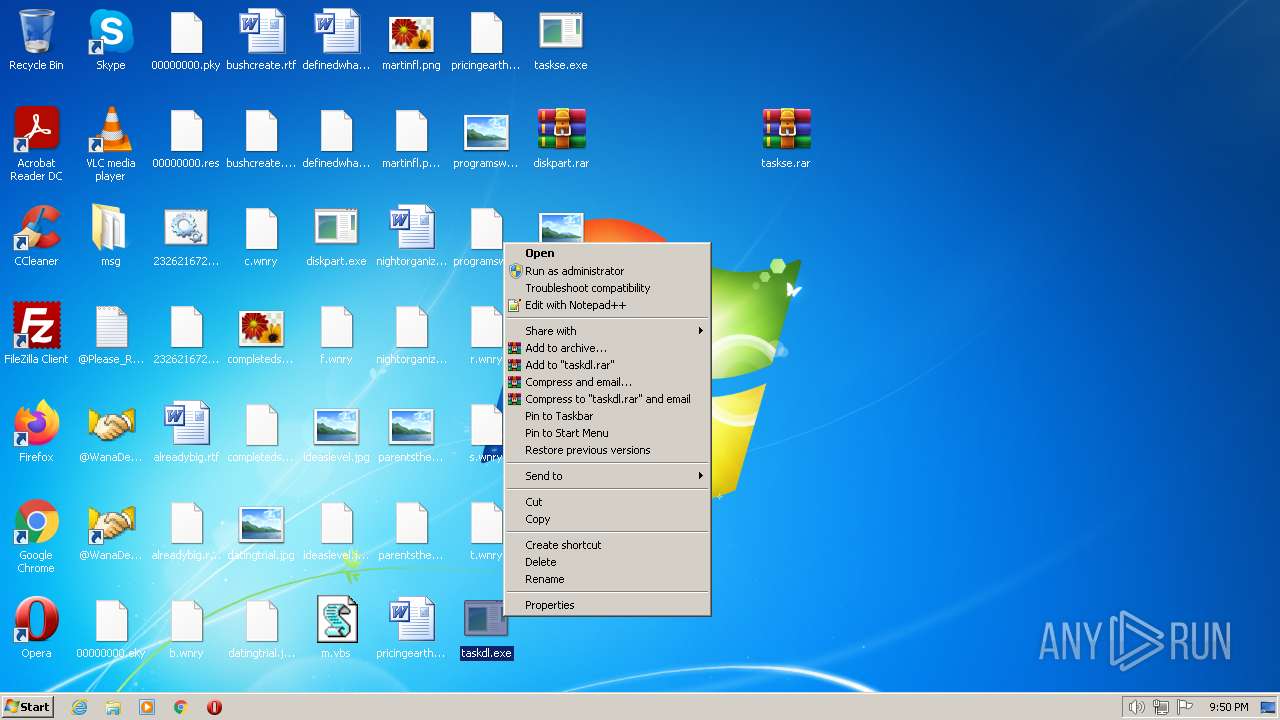Choose Add to archive...
The width and height of the screenshot is (1280, 720).
pyautogui.click(x=607, y=348)
